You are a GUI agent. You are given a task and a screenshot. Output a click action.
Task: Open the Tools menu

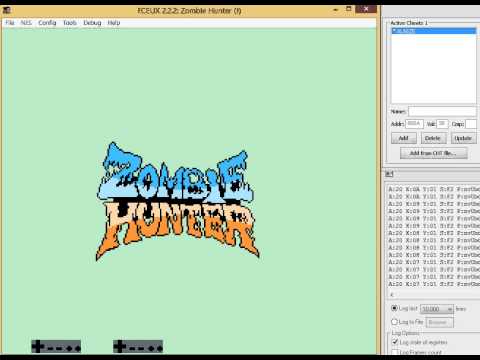70,23
